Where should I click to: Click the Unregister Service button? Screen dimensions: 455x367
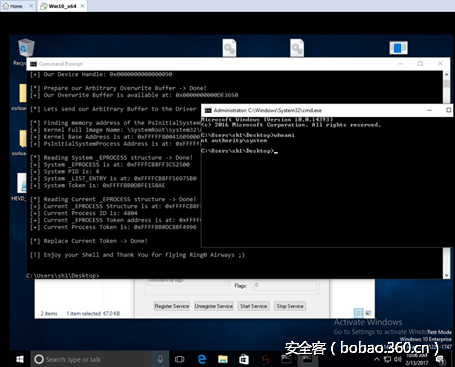[214, 306]
